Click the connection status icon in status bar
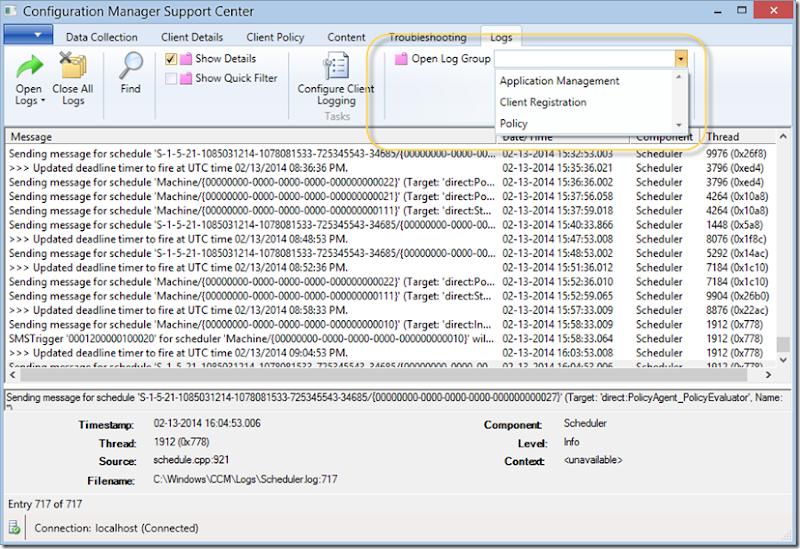This screenshot has width=800, height=549. (x=14, y=527)
